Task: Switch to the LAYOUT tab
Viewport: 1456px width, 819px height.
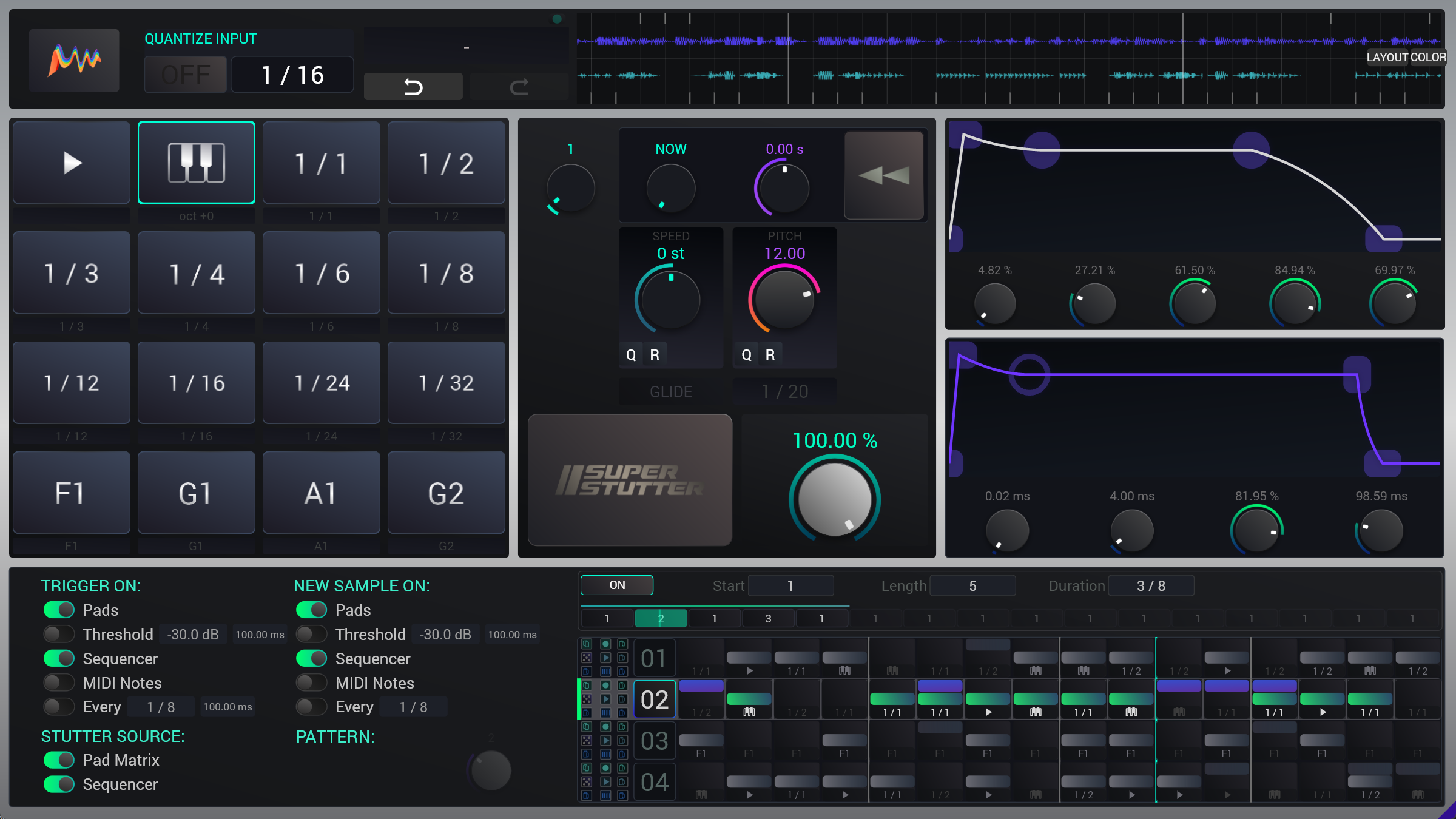Action: tap(1386, 57)
